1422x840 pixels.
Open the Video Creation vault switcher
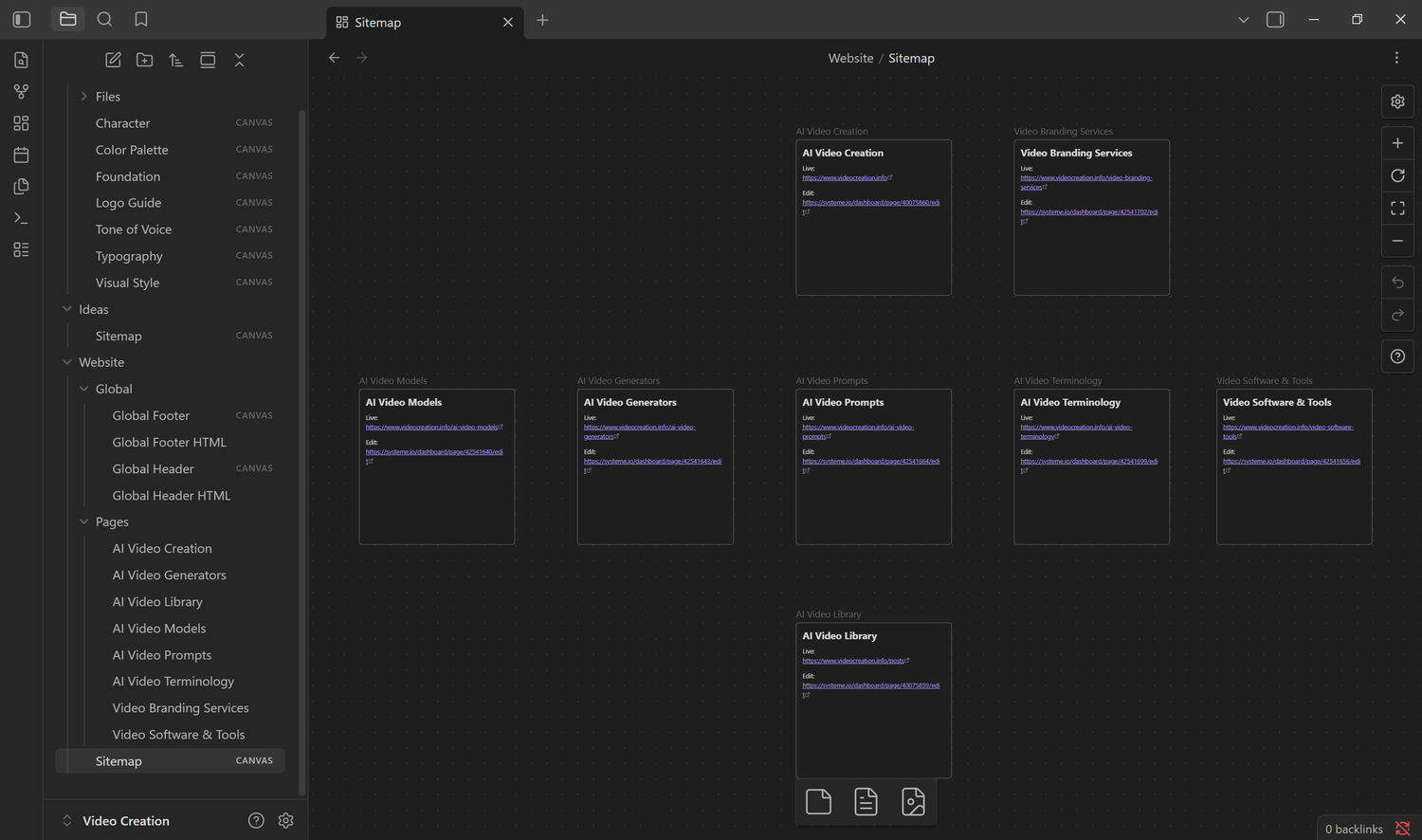click(x=117, y=821)
